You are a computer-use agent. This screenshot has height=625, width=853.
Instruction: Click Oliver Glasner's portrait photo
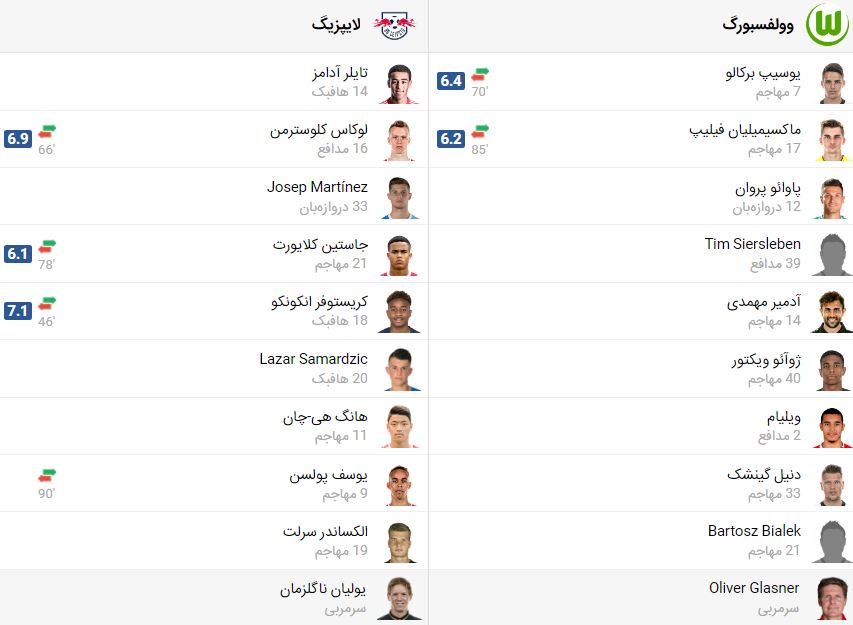[832, 598]
